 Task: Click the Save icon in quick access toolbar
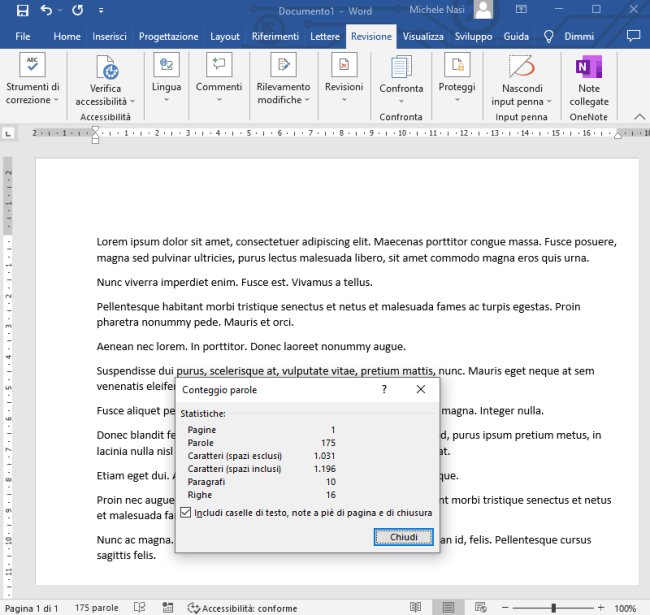coord(22,10)
